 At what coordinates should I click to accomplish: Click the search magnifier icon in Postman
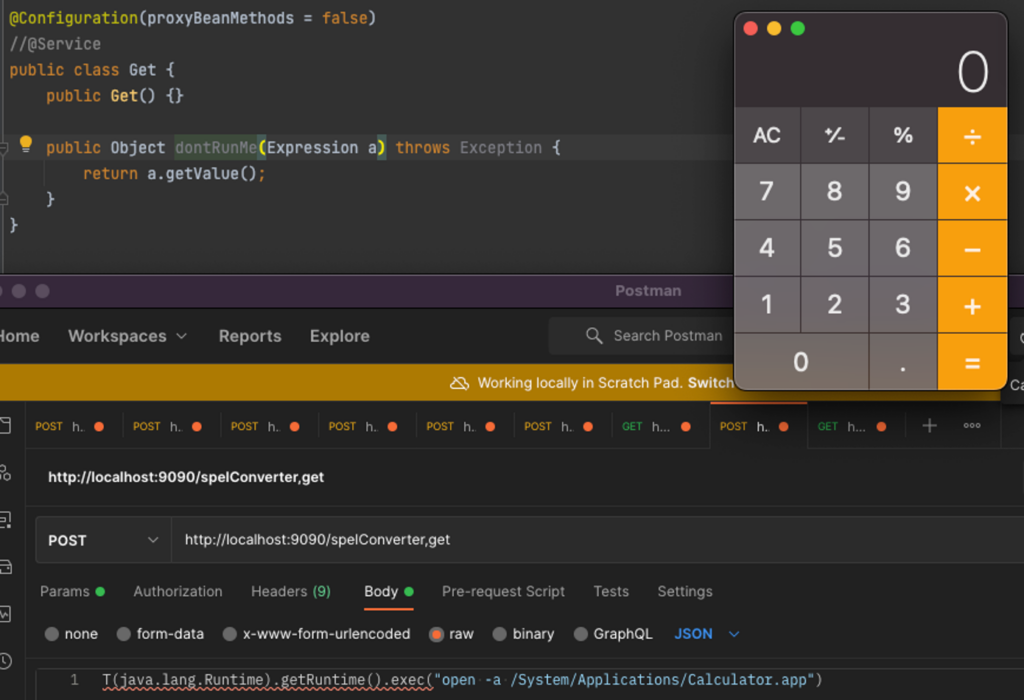click(594, 336)
